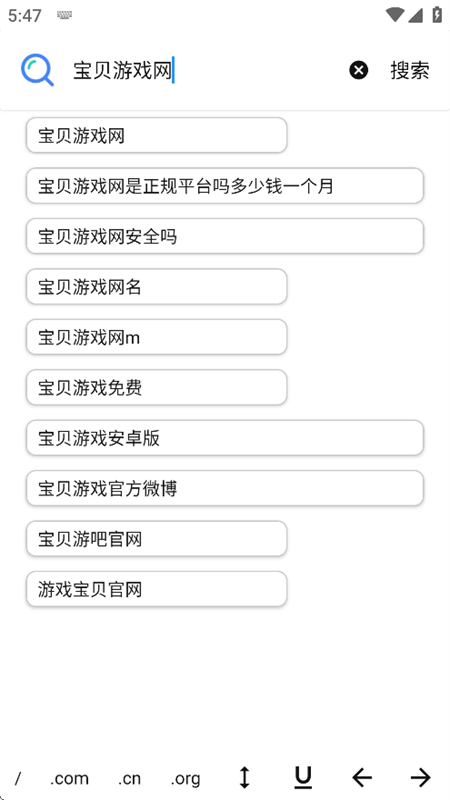Select suggestion 宝贝游戏网名
The width and height of the screenshot is (450, 800).
click(157, 287)
